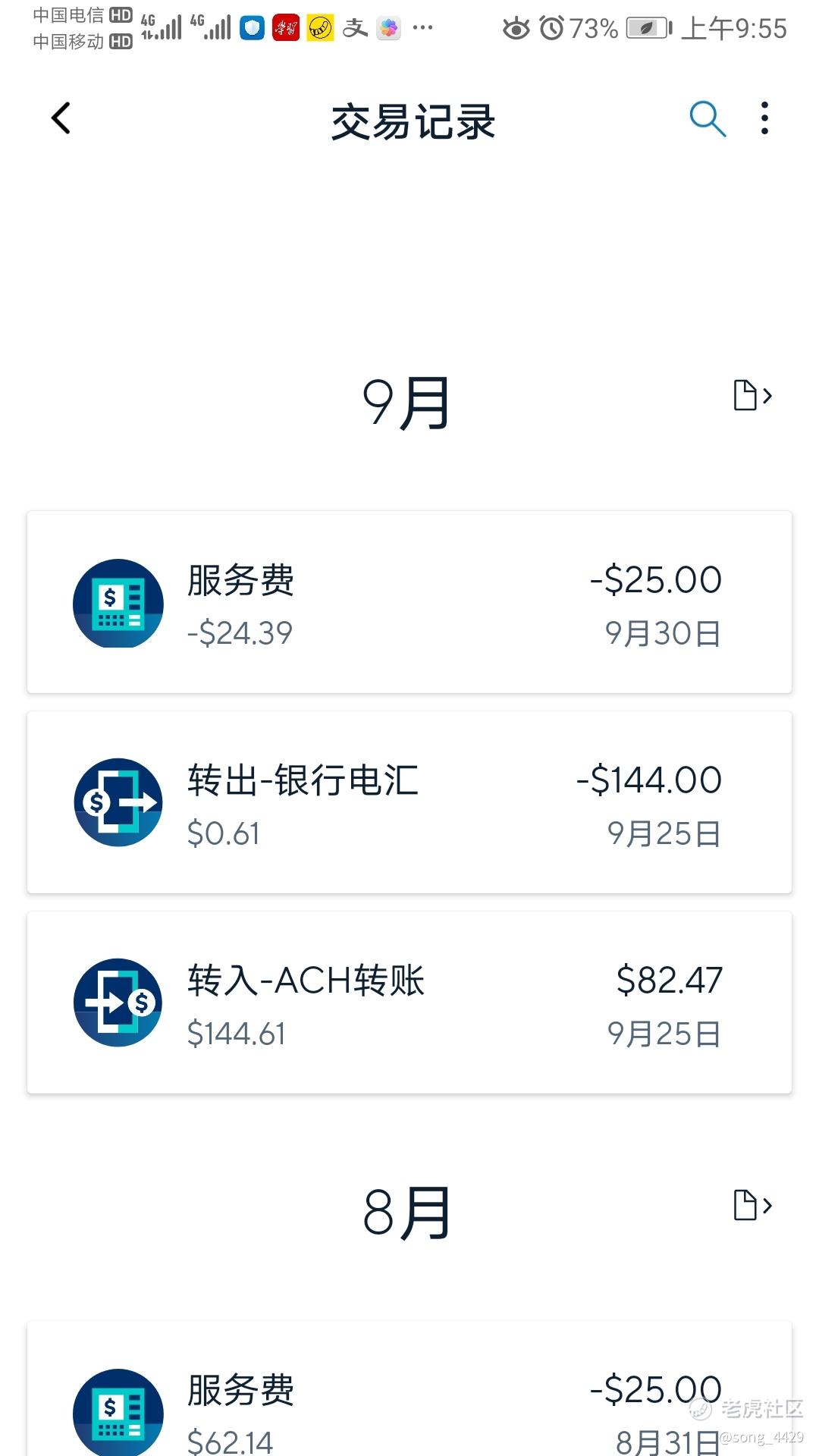819x1456 pixels.
Task: Open the 服务费 -$25.00 transaction for 9月30日
Action: 409,602
